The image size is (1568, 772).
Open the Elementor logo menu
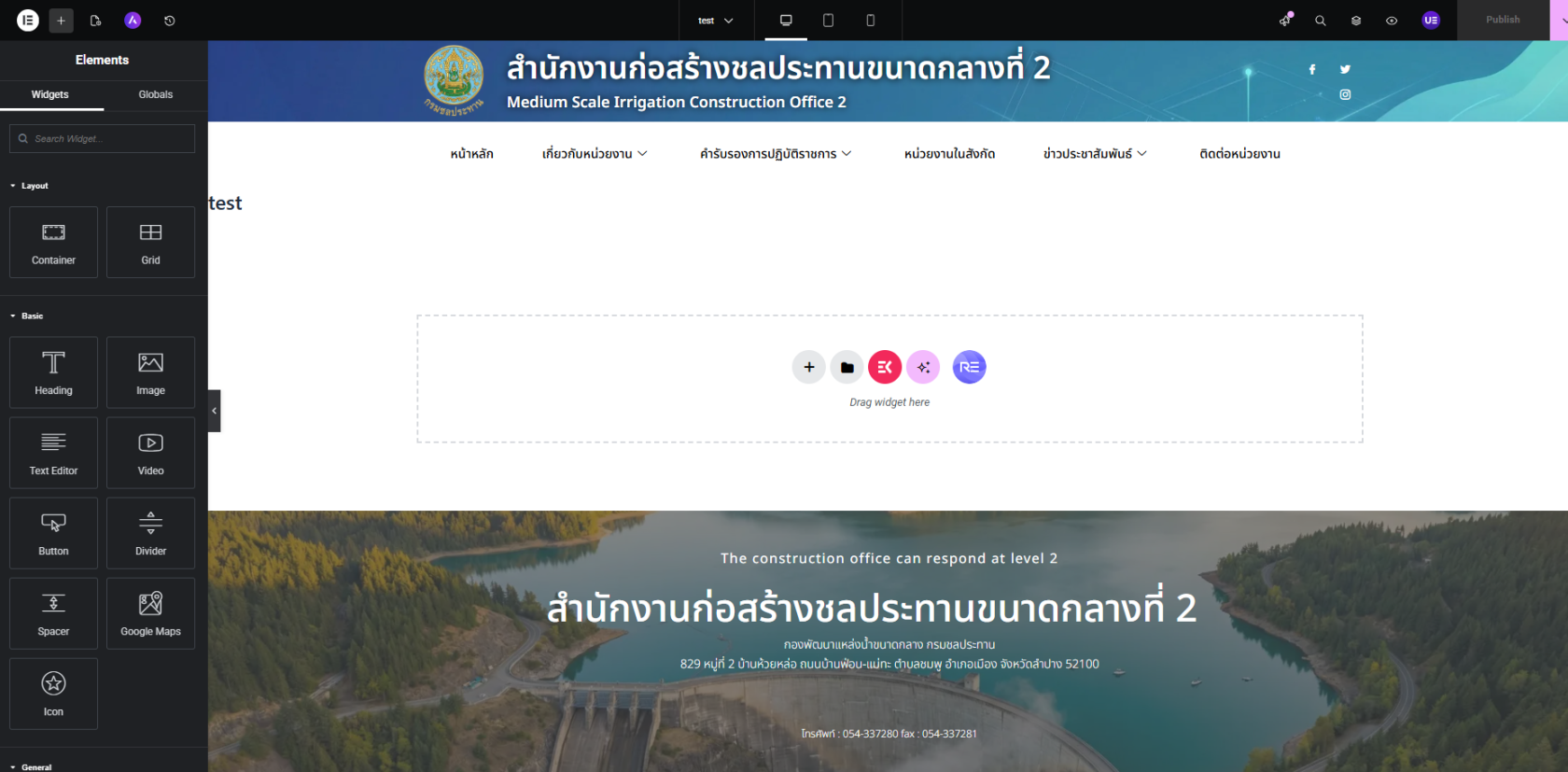[28, 20]
